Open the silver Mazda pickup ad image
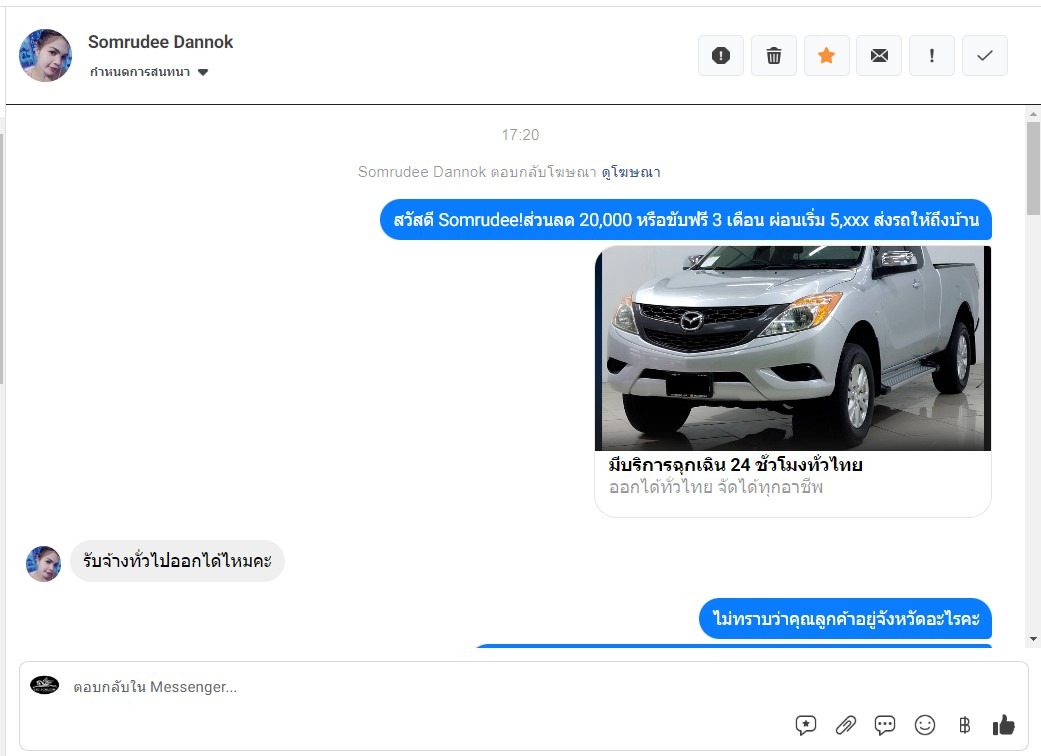The height and width of the screenshot is (756, 1041). 793,348
